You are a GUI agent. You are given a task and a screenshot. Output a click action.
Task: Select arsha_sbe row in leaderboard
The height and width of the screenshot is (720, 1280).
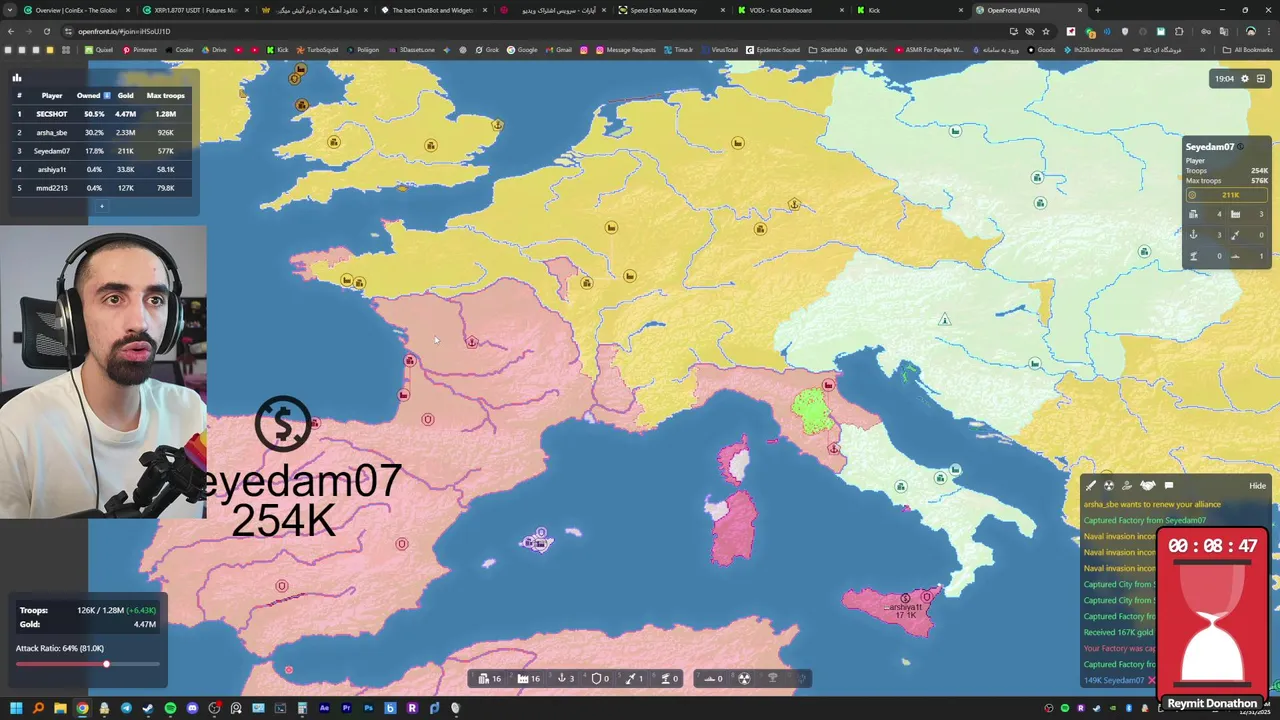coord(100,132)
